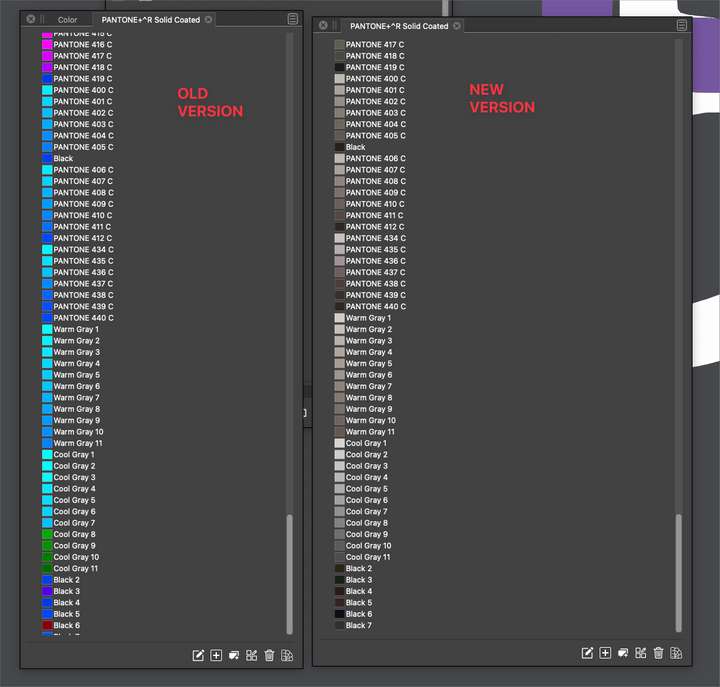Click the magenta swatch beside PANTONE 416 C
The image size is (720, 687).
click(47, 45)
